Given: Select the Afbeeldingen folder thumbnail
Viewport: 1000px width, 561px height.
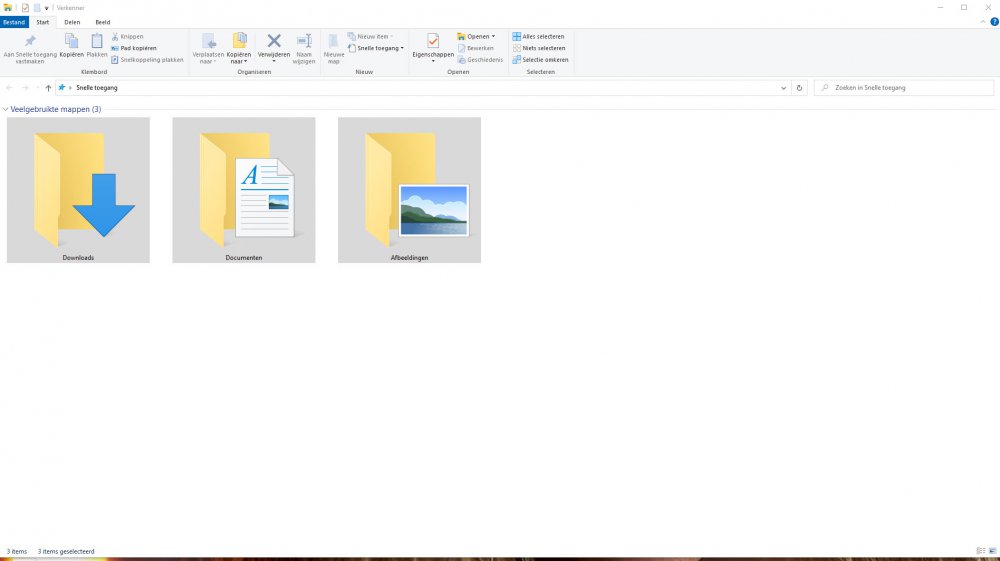Looking at the screenshot, I should 409,190.
